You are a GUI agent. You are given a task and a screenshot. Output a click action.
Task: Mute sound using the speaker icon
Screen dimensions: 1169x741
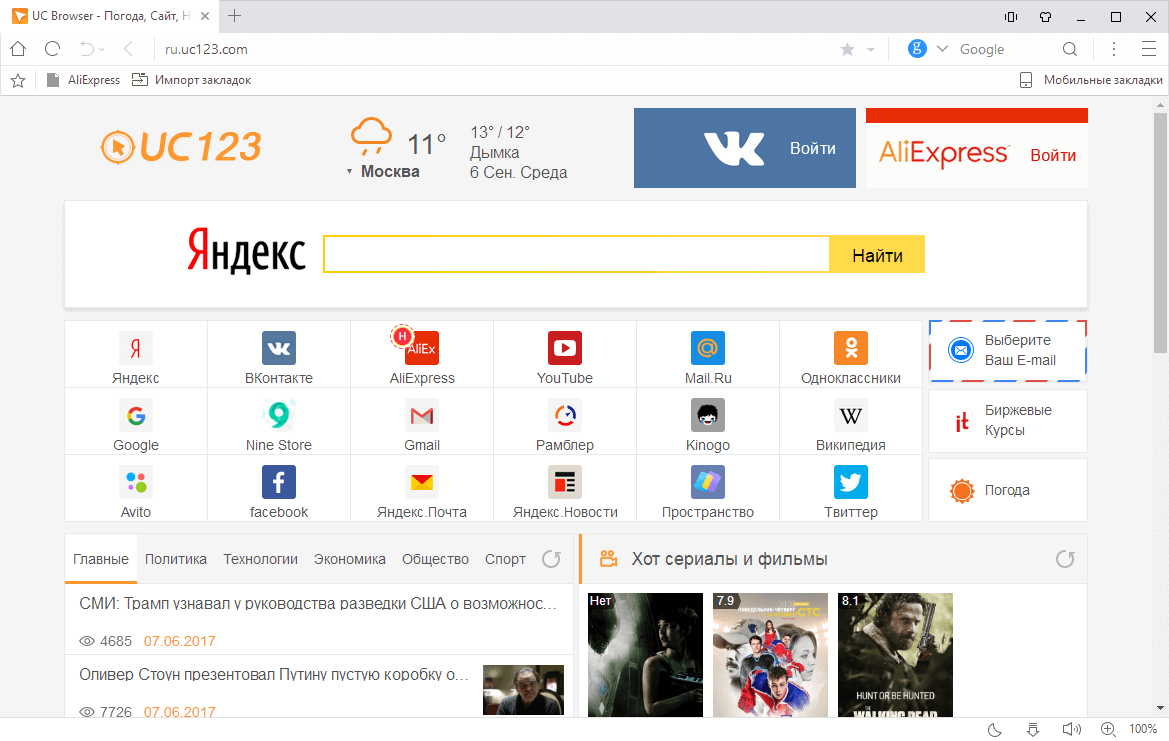click(1071, 729)
